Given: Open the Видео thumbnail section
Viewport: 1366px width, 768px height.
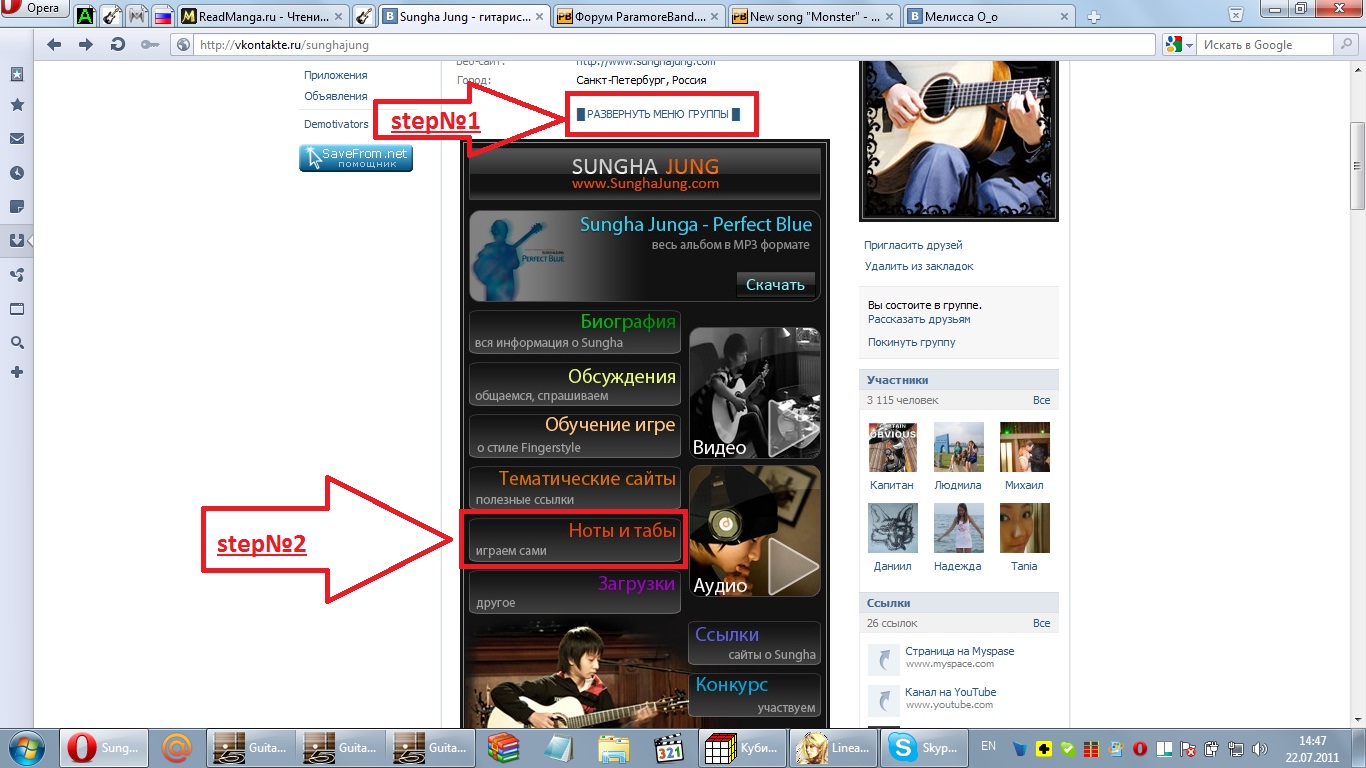Looking at the screenshot, I should (755, 393).
